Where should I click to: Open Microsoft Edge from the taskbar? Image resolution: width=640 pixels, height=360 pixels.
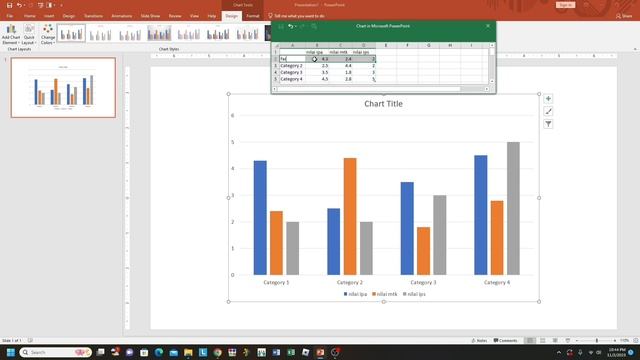pyautogui.click(x=159, y=352)
